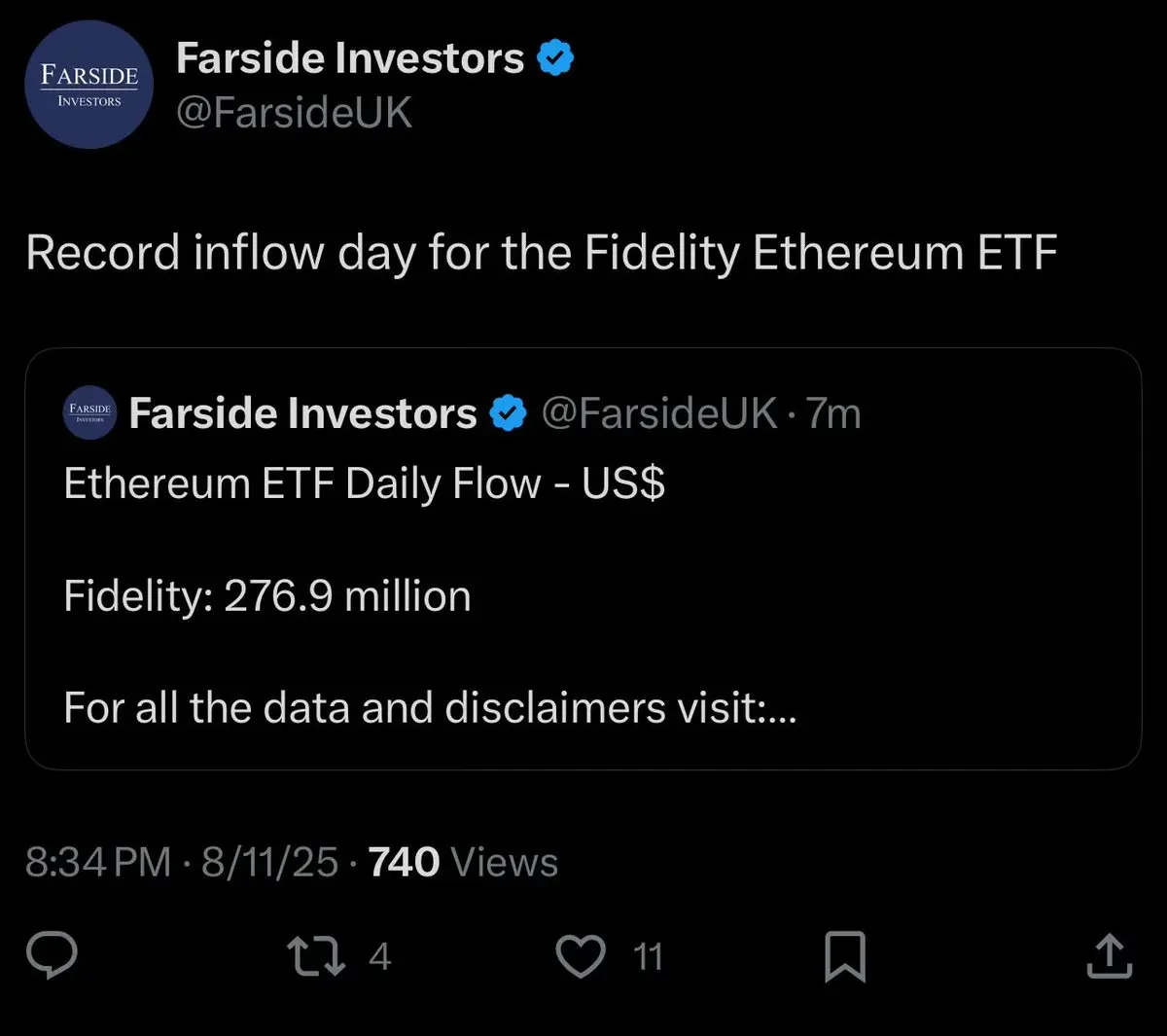Open the quoted tweet's 7m timestamp

(833, 414)
